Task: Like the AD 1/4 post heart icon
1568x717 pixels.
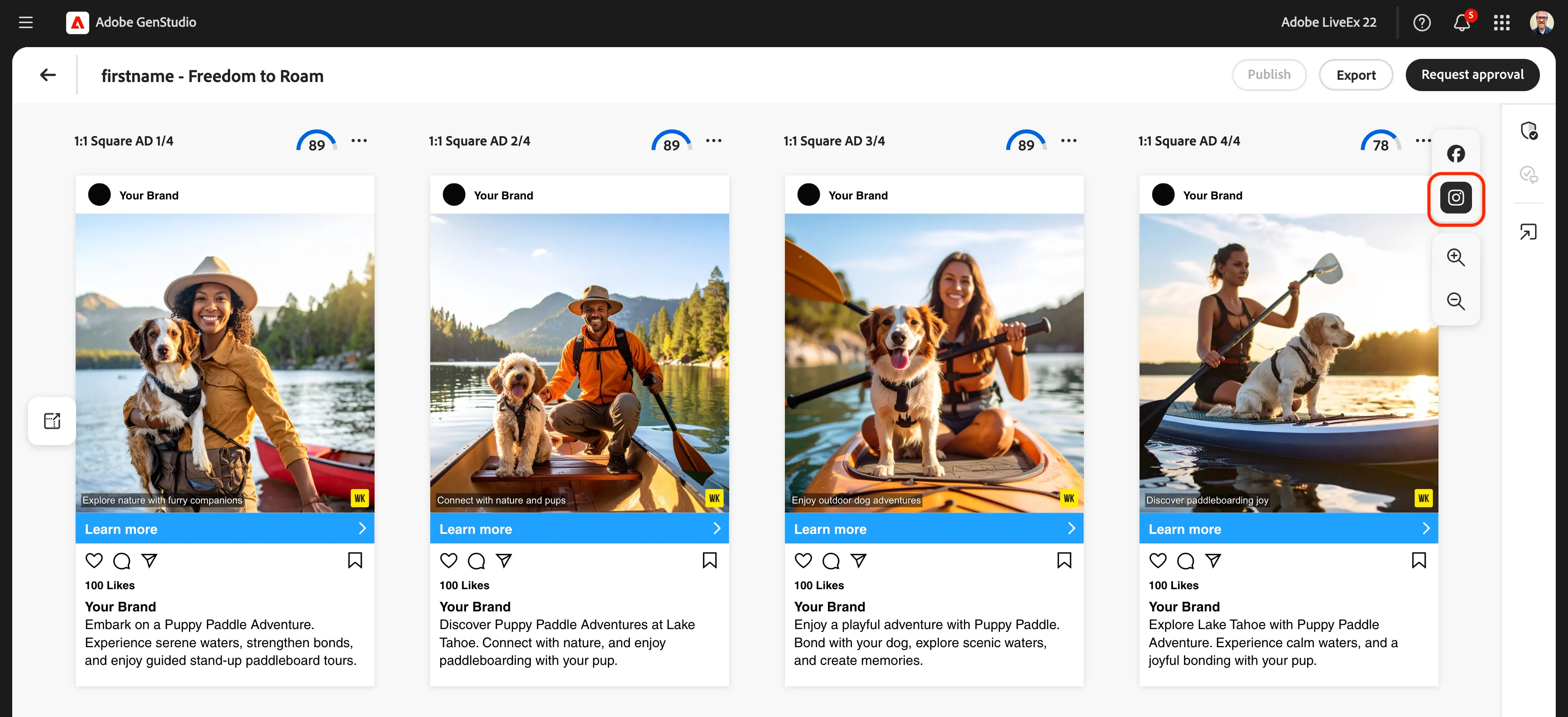Action: point(94,561)
